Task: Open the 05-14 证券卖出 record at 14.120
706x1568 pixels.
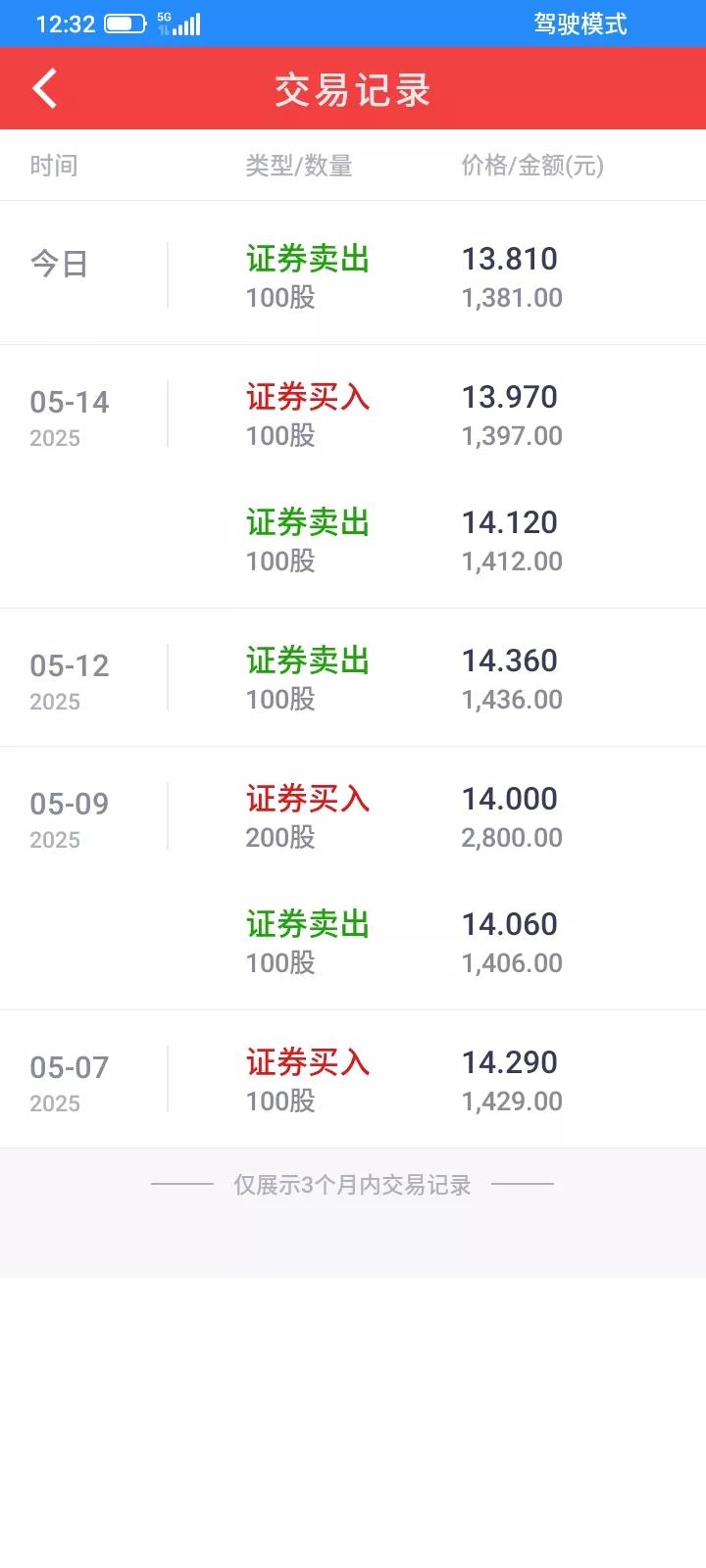Action: [x=353, y=539]
